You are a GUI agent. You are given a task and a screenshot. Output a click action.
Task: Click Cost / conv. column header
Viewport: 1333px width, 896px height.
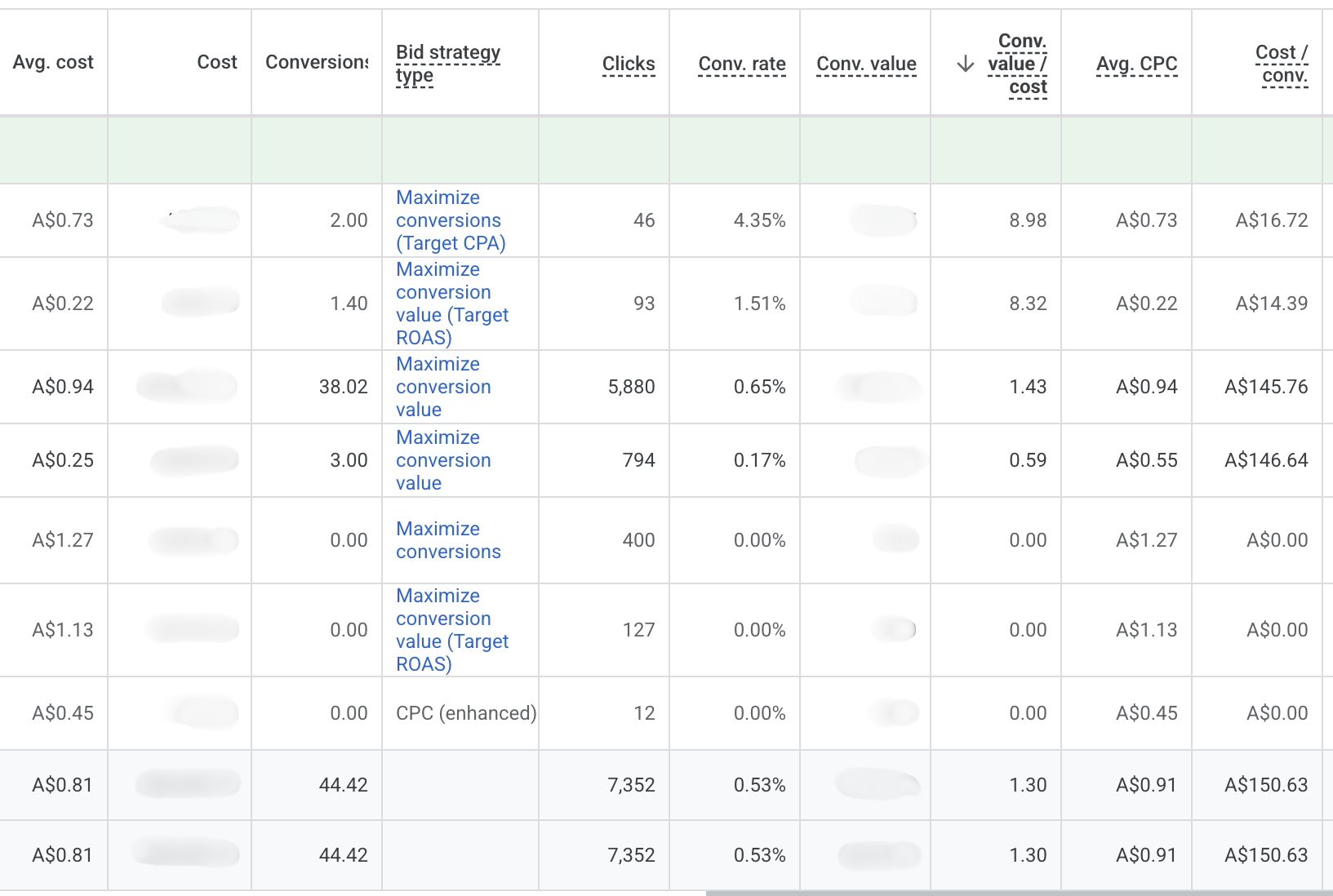[x=1282, y=64]
